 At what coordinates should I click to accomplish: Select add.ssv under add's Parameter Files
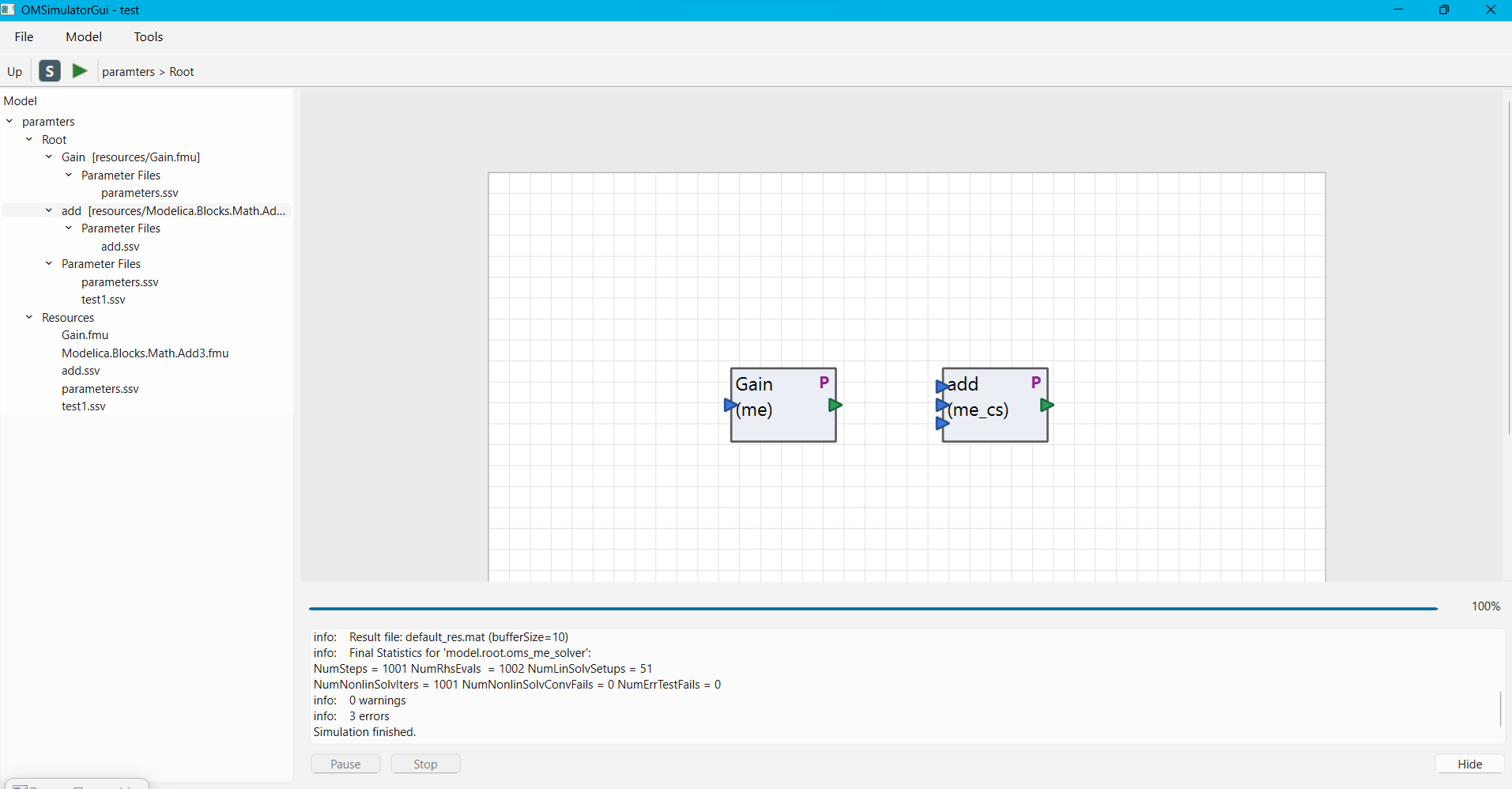tap(120, 247)
